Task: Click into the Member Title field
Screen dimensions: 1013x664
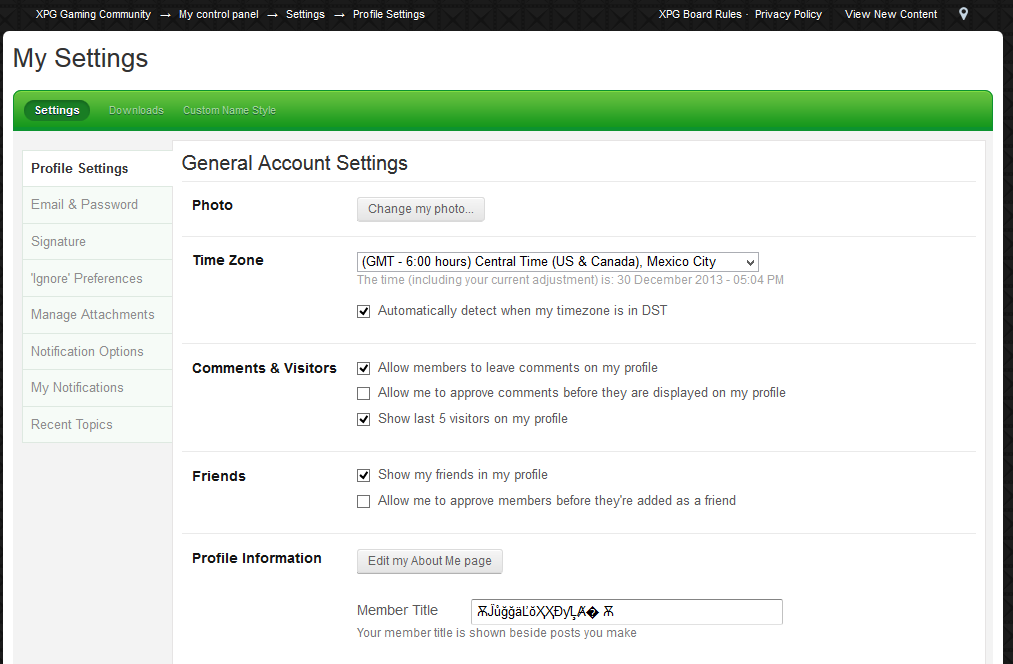Action: (626, 612)
